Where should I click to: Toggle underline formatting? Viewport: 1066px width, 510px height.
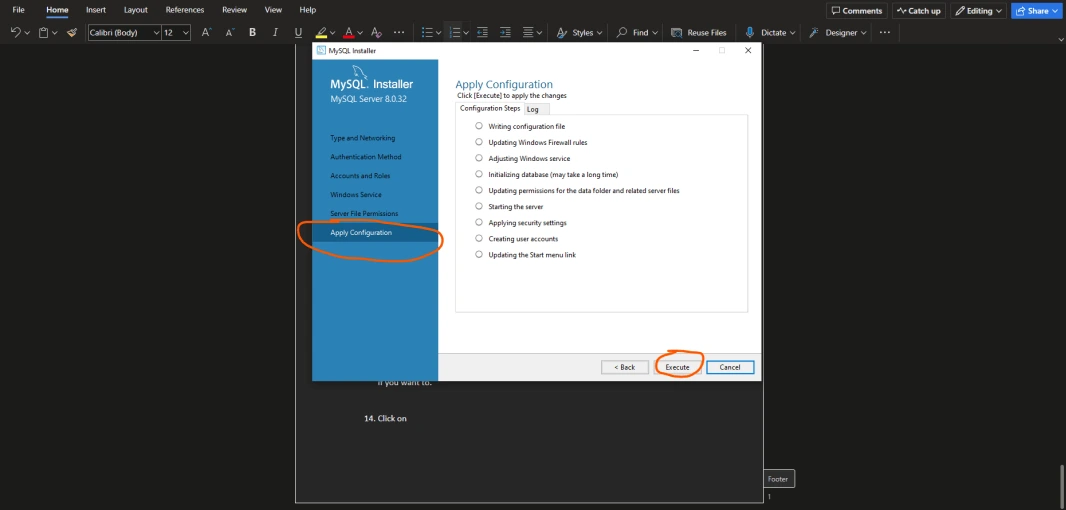[x=298, y=32]
